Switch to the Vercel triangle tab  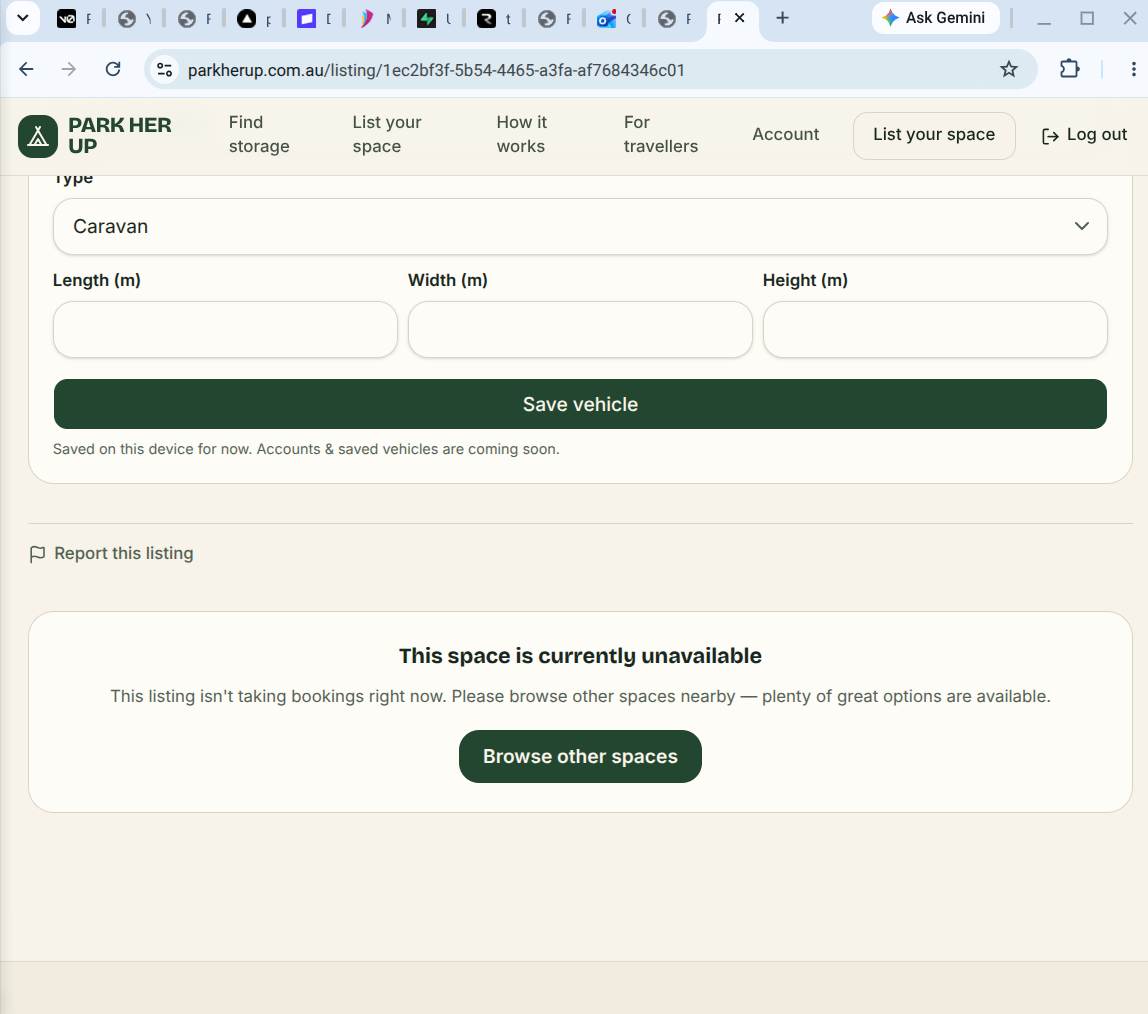click(247, 19)
